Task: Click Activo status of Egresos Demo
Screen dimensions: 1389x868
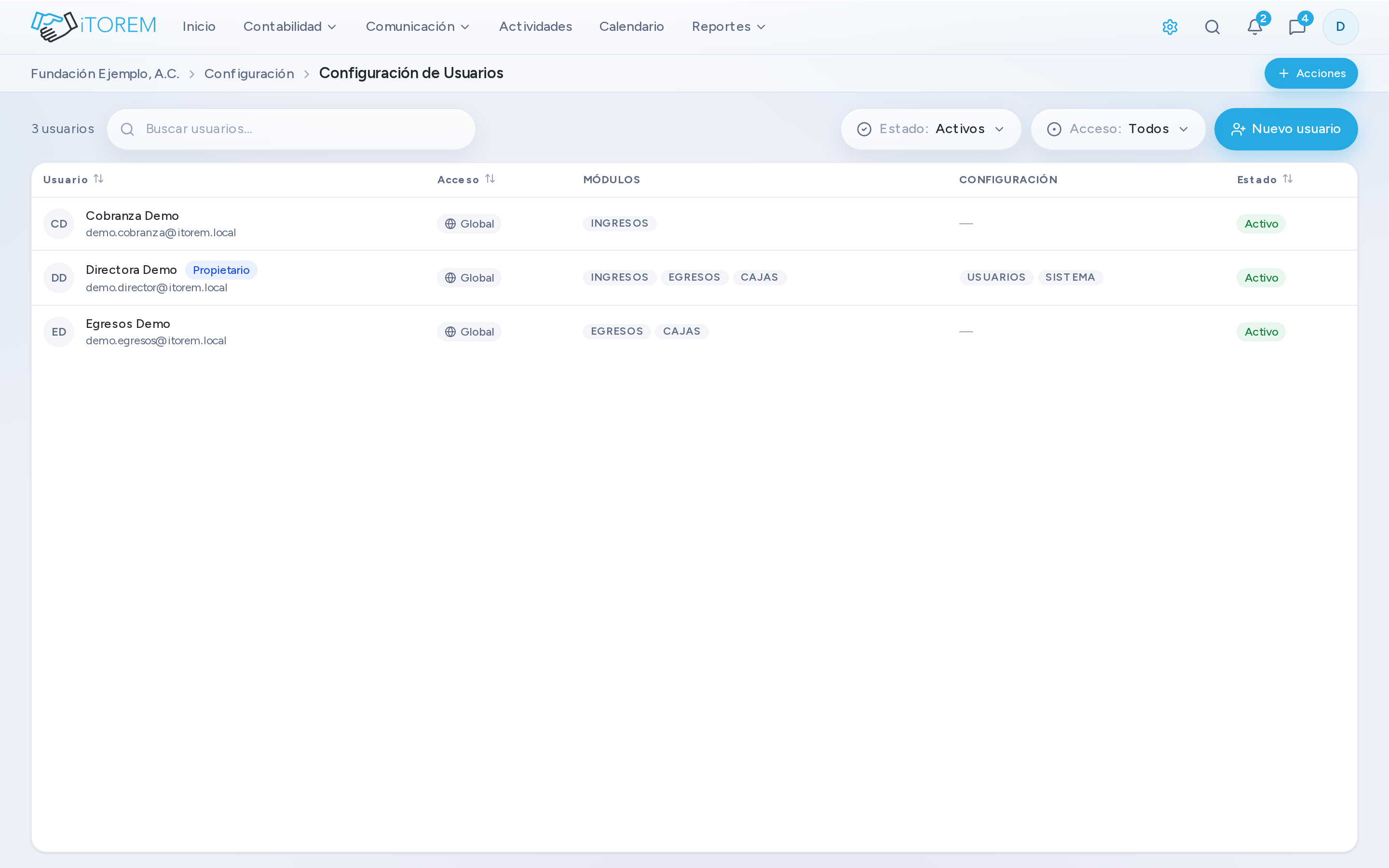Action: tap(1261, 332)
